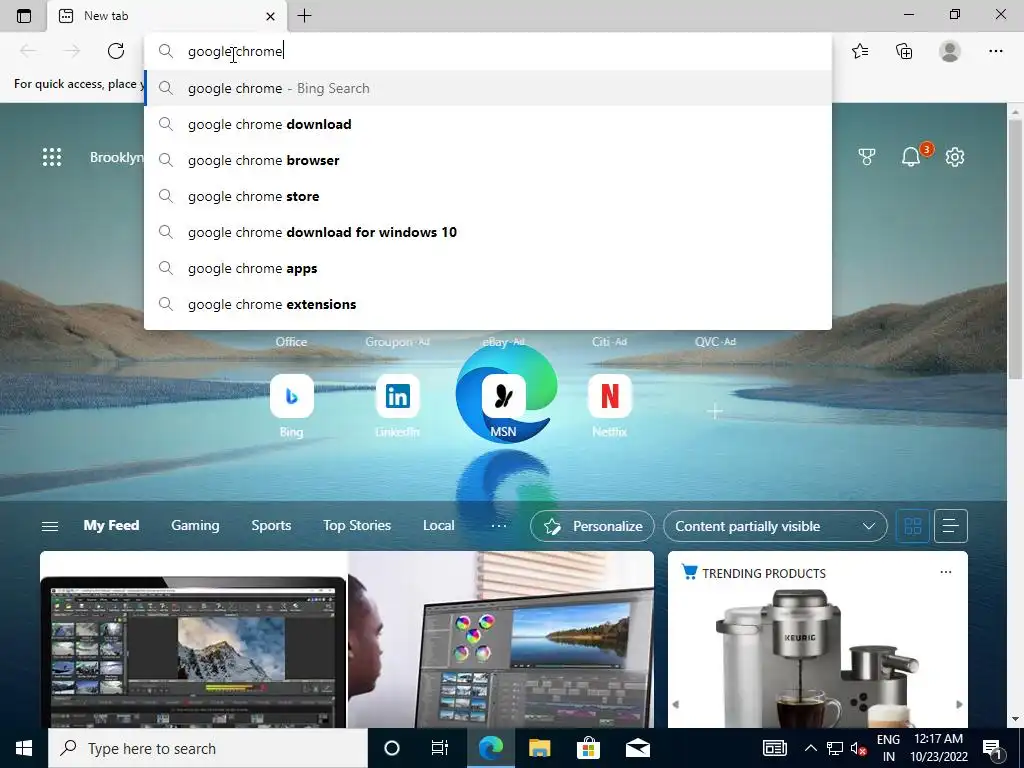This screenshot has width=1024, height=768.
Task: Open News and interests taskbar icon
Action: pos(775,748)
